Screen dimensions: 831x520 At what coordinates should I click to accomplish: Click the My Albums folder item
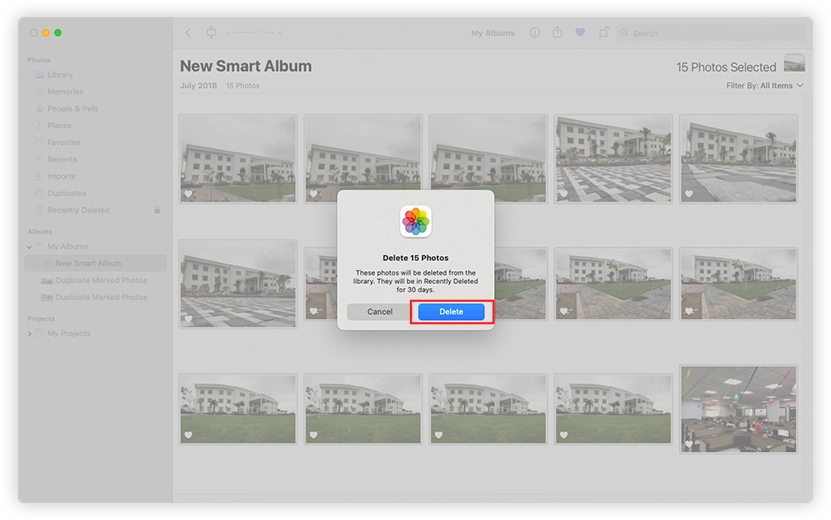[61, 247]
